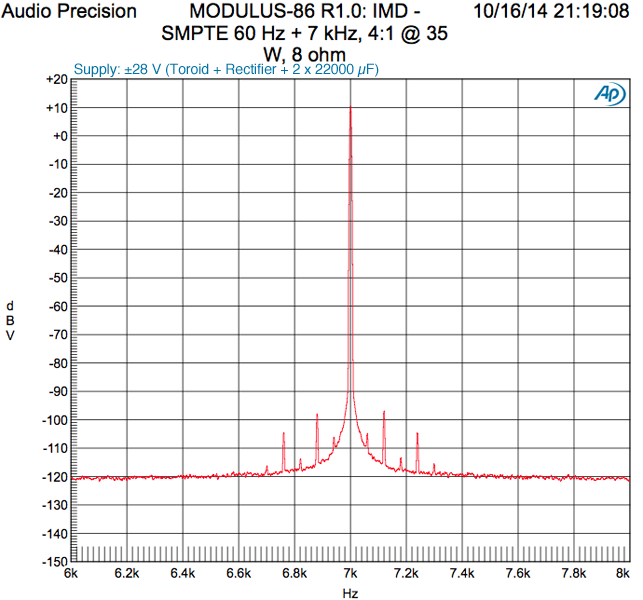Click the blue 'Supply: ±28 V' annotation

(226, 69)
